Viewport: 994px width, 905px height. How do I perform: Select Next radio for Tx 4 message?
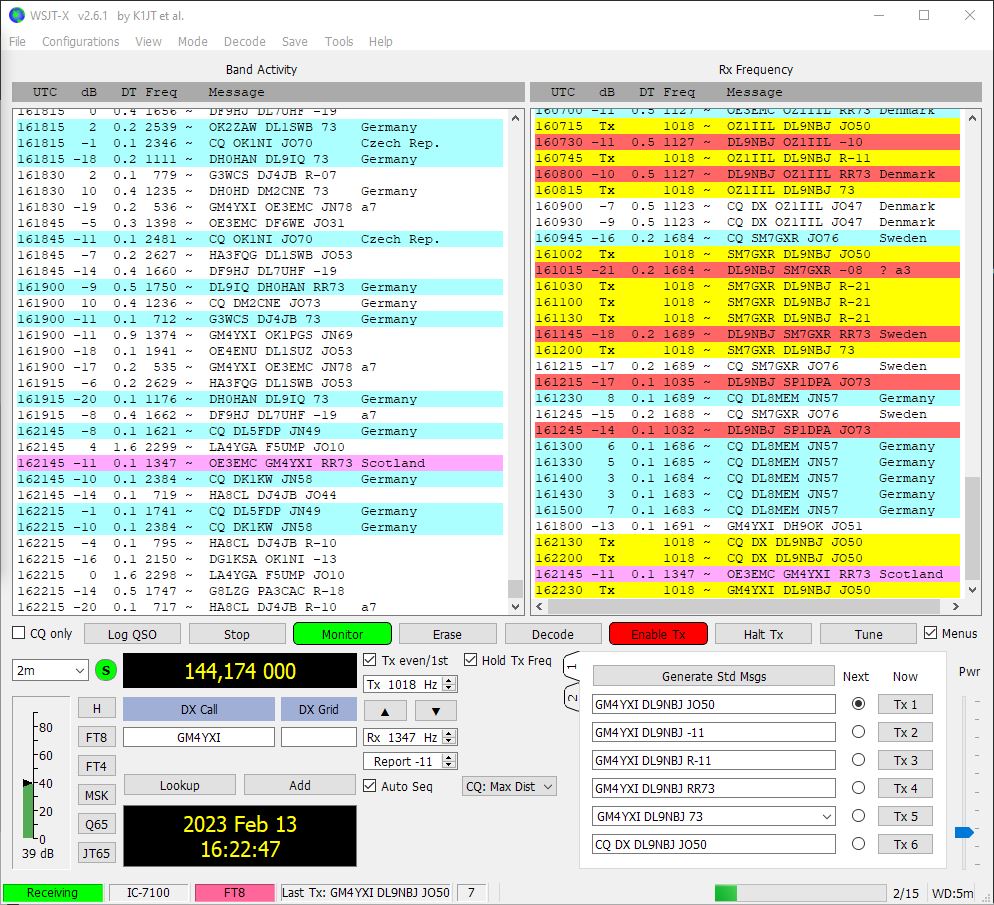click(858, 788)
